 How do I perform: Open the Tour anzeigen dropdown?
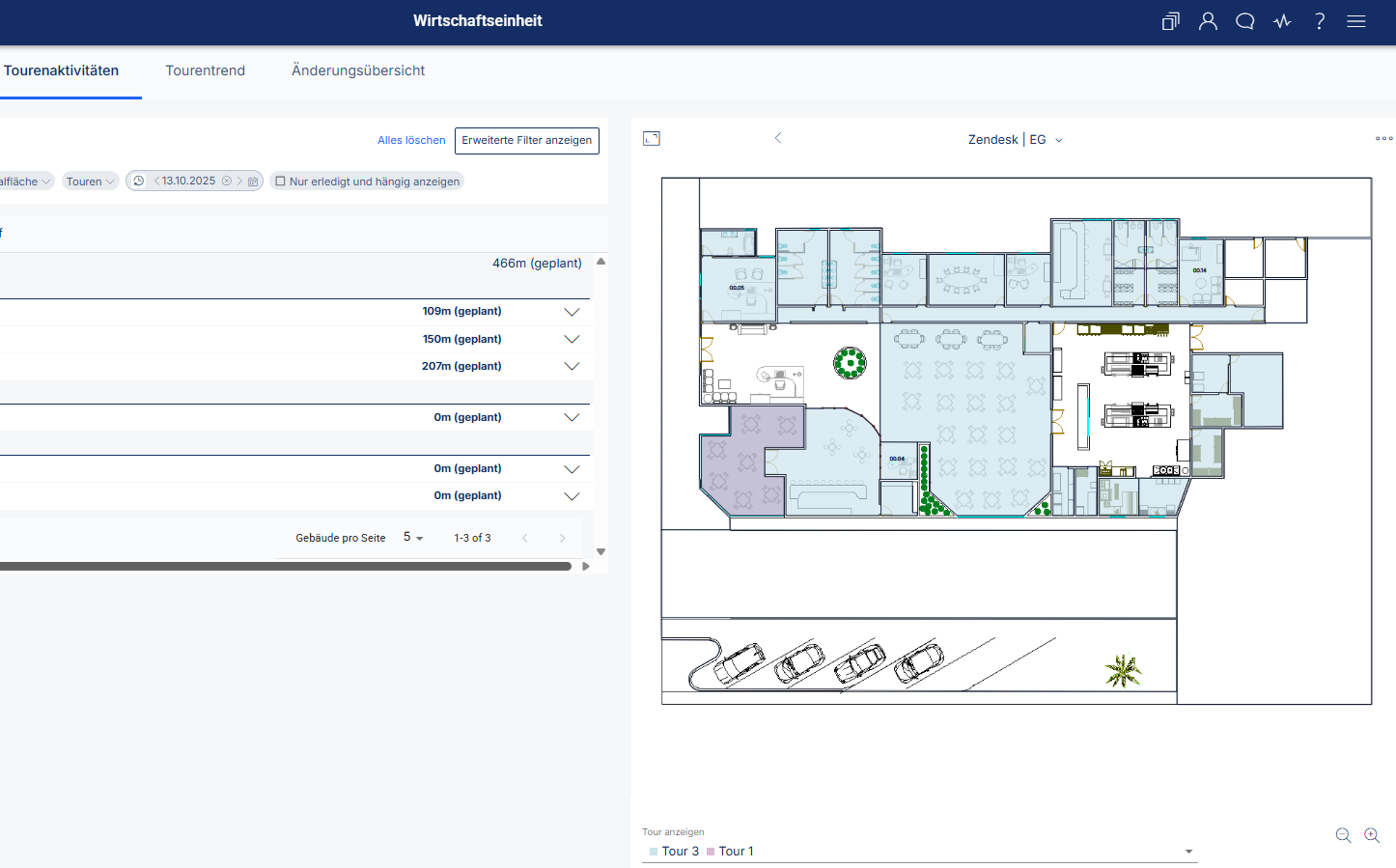pos(1188,852)
